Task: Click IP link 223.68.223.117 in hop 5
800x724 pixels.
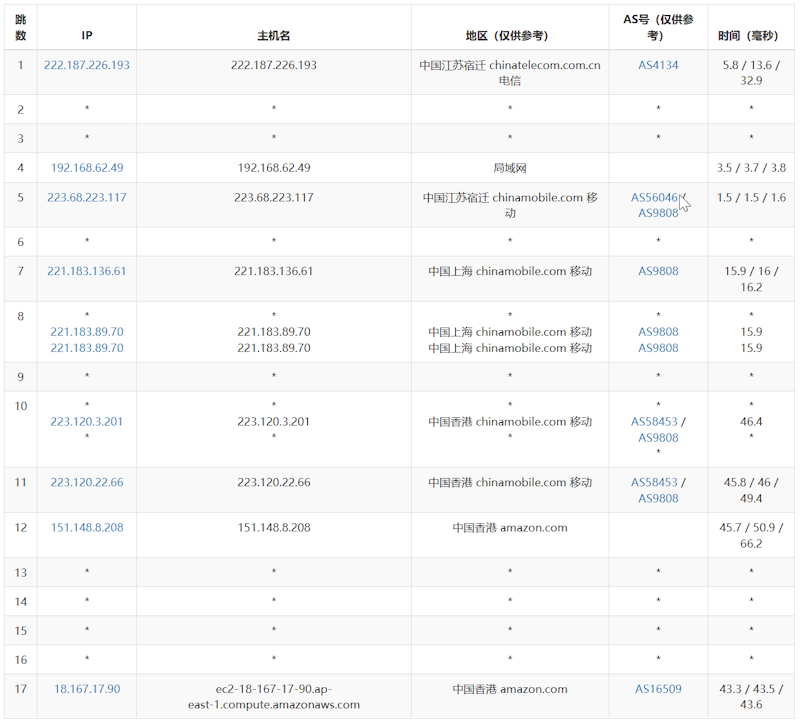Action: tap(87, 197)
